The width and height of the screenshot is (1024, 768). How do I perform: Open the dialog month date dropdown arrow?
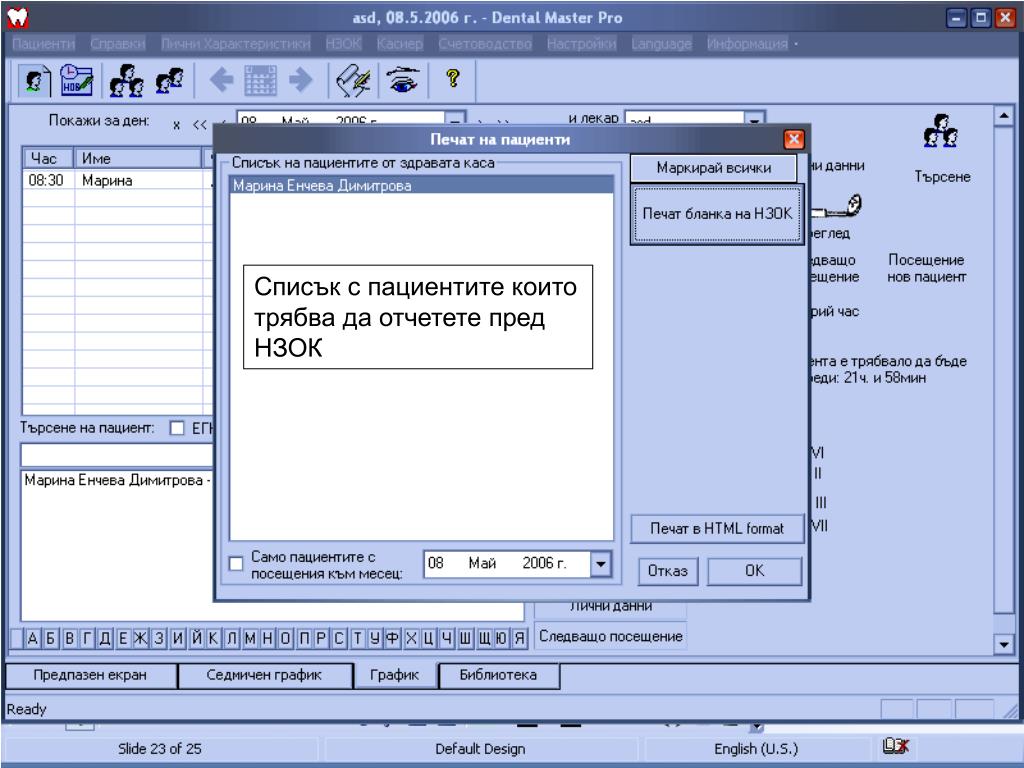pos(600,564)
